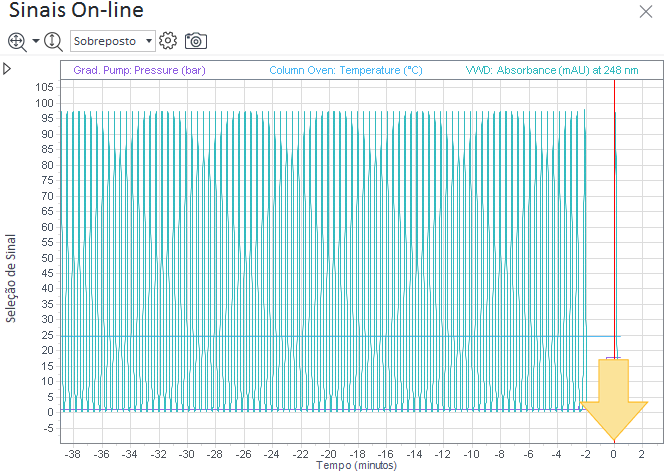Click the 50 label on the Y axis

point(47,258)
